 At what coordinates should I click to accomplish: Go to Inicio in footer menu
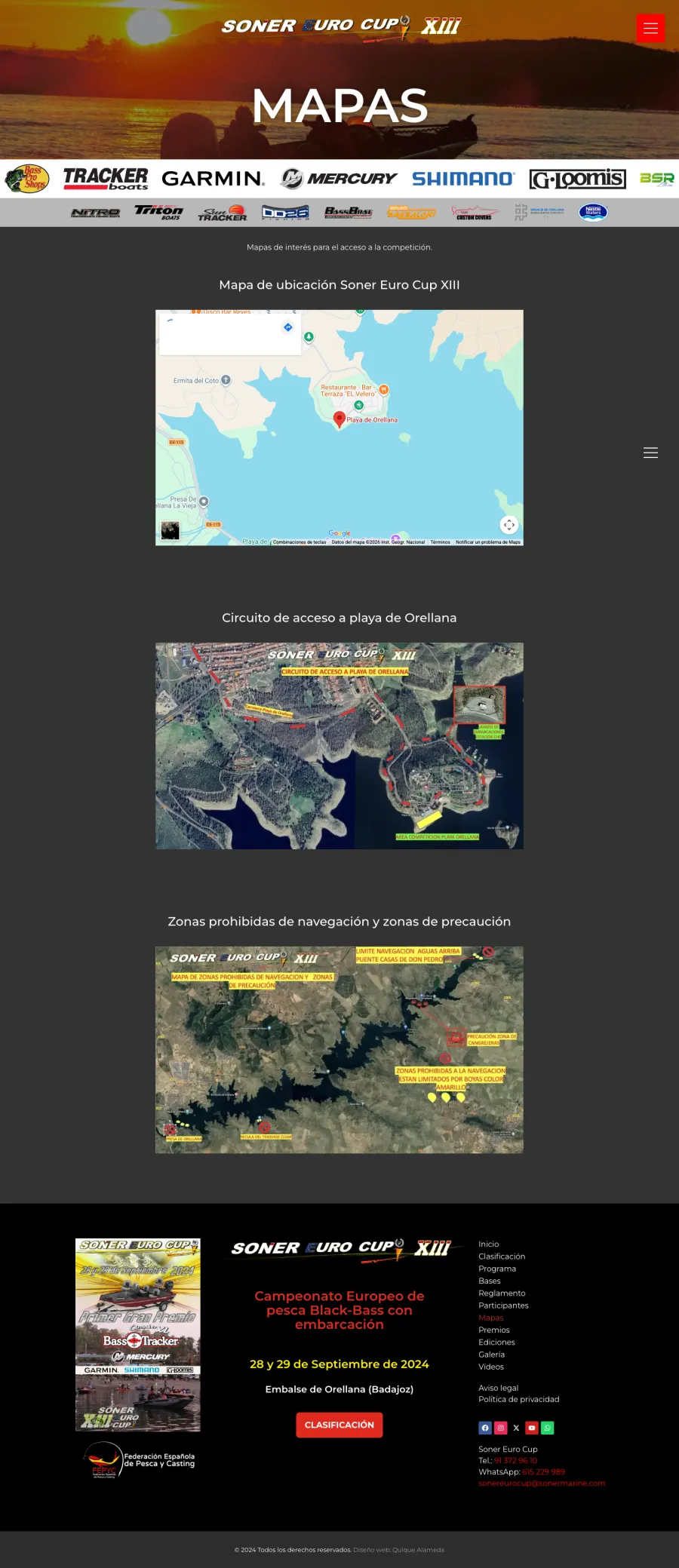488,1244
